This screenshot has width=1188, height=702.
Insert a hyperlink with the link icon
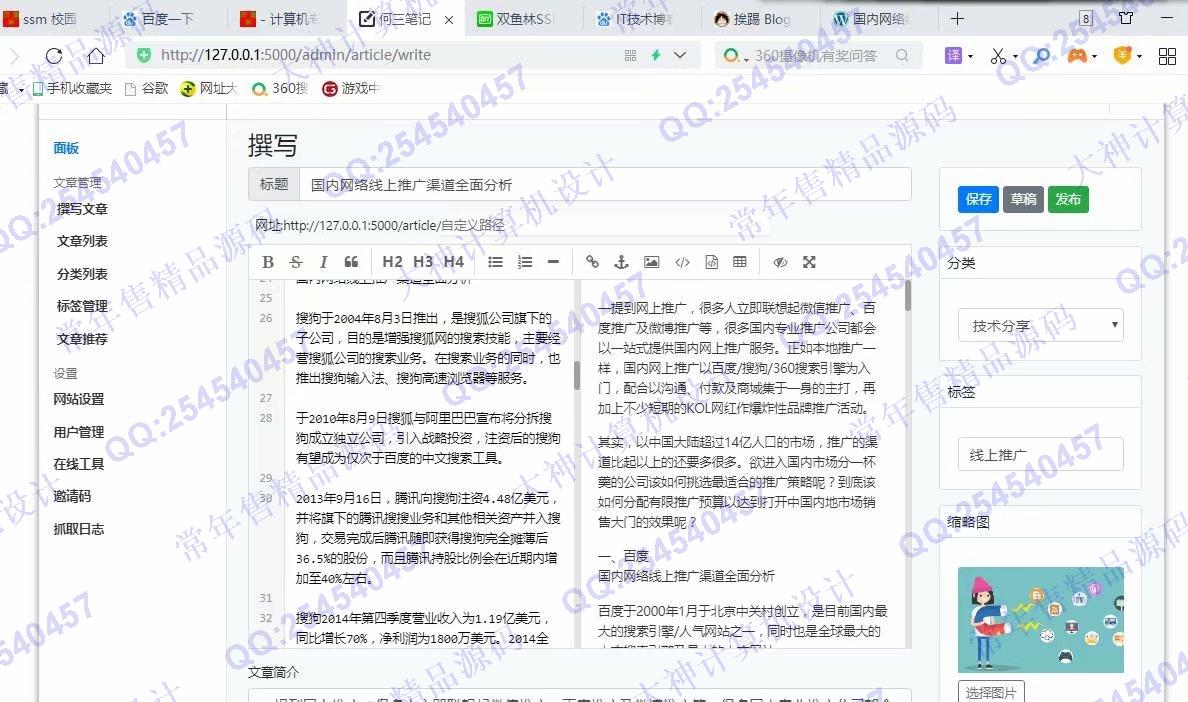click(x=592, y=262)
